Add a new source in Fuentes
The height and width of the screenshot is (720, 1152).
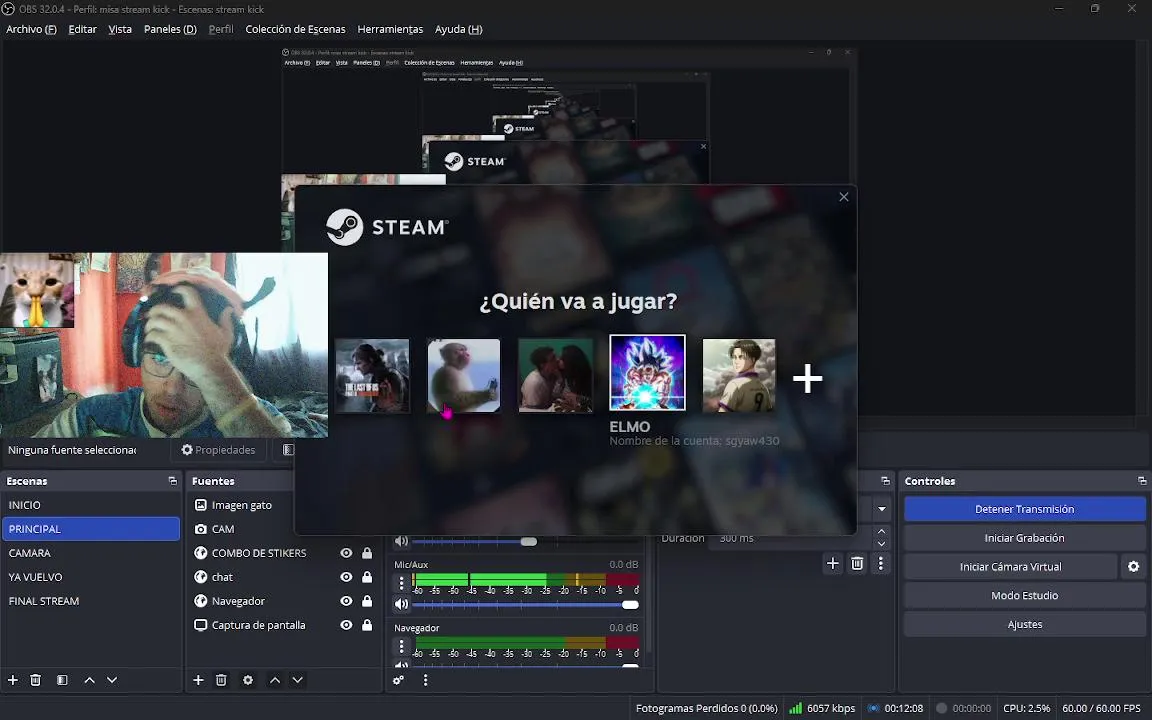click(x=198, y=680)
